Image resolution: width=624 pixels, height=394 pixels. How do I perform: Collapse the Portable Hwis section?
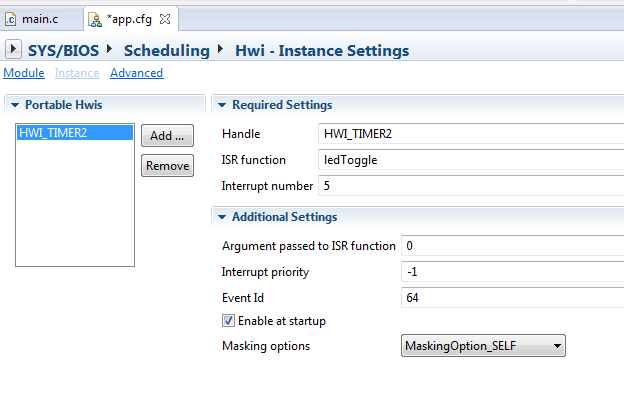[15, 105]
